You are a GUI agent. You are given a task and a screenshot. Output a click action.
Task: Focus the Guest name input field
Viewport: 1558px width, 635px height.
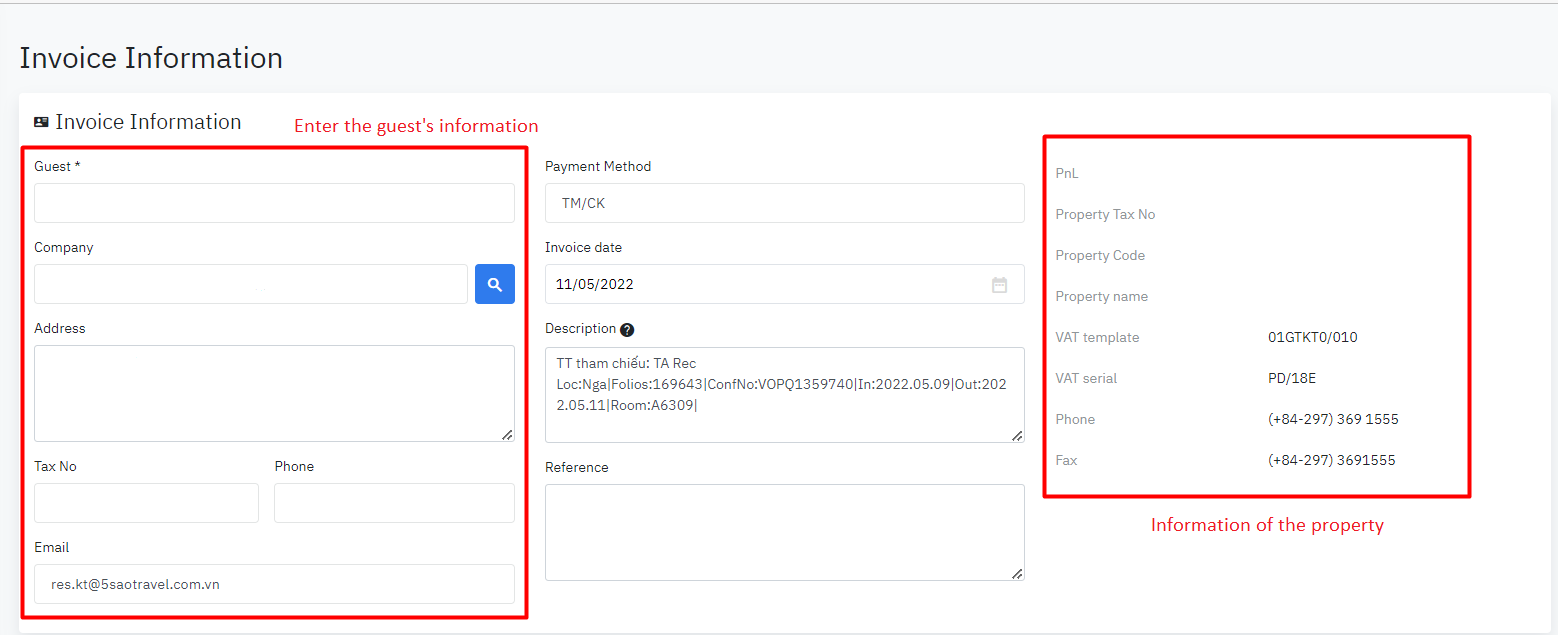pos(274,203)
